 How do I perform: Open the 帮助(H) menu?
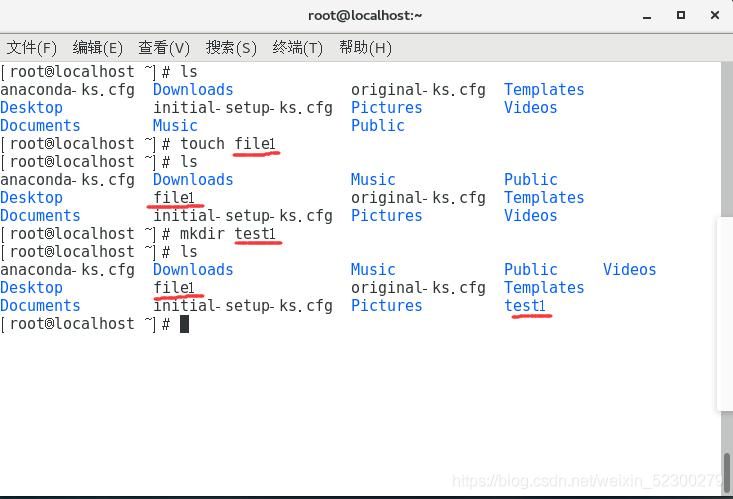tap(365, 48)
